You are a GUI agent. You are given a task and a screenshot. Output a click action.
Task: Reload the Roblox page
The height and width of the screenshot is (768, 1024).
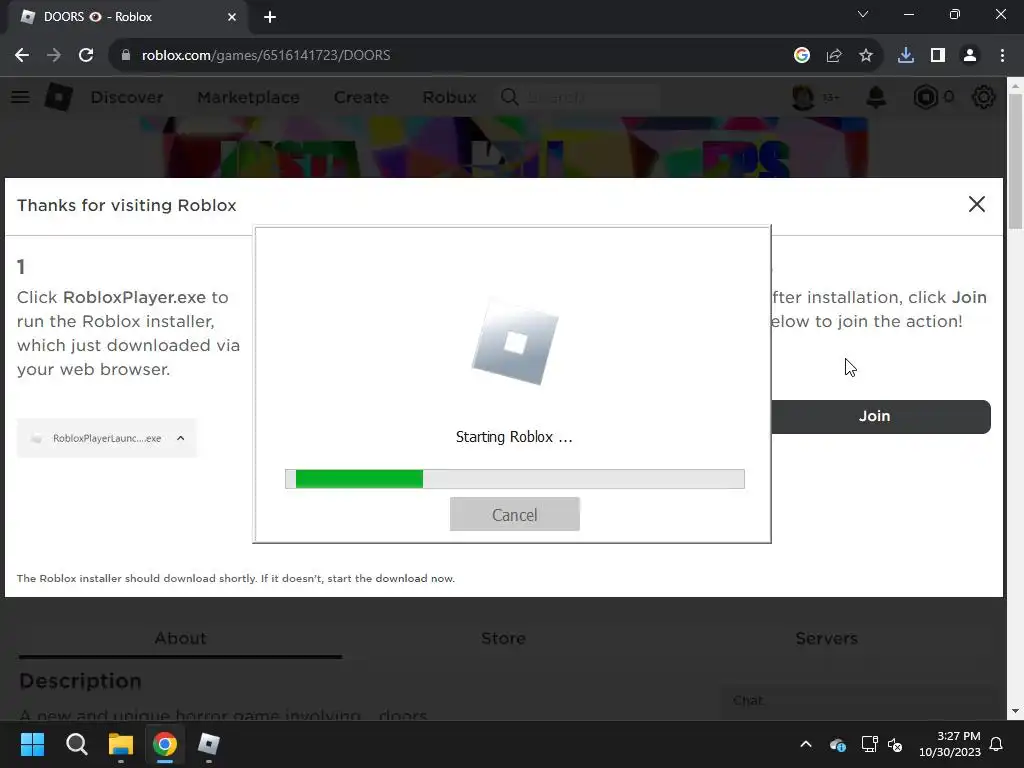point(86,56)
